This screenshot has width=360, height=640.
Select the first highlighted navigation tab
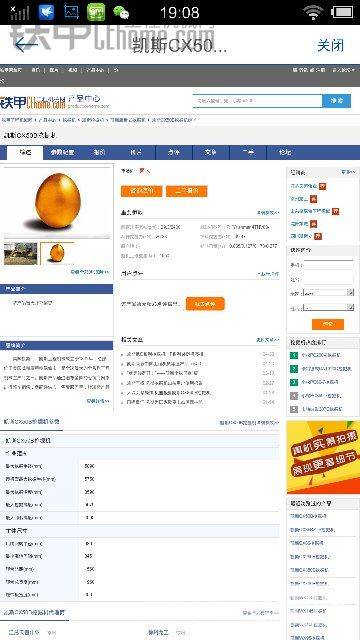tap(25, 153)
